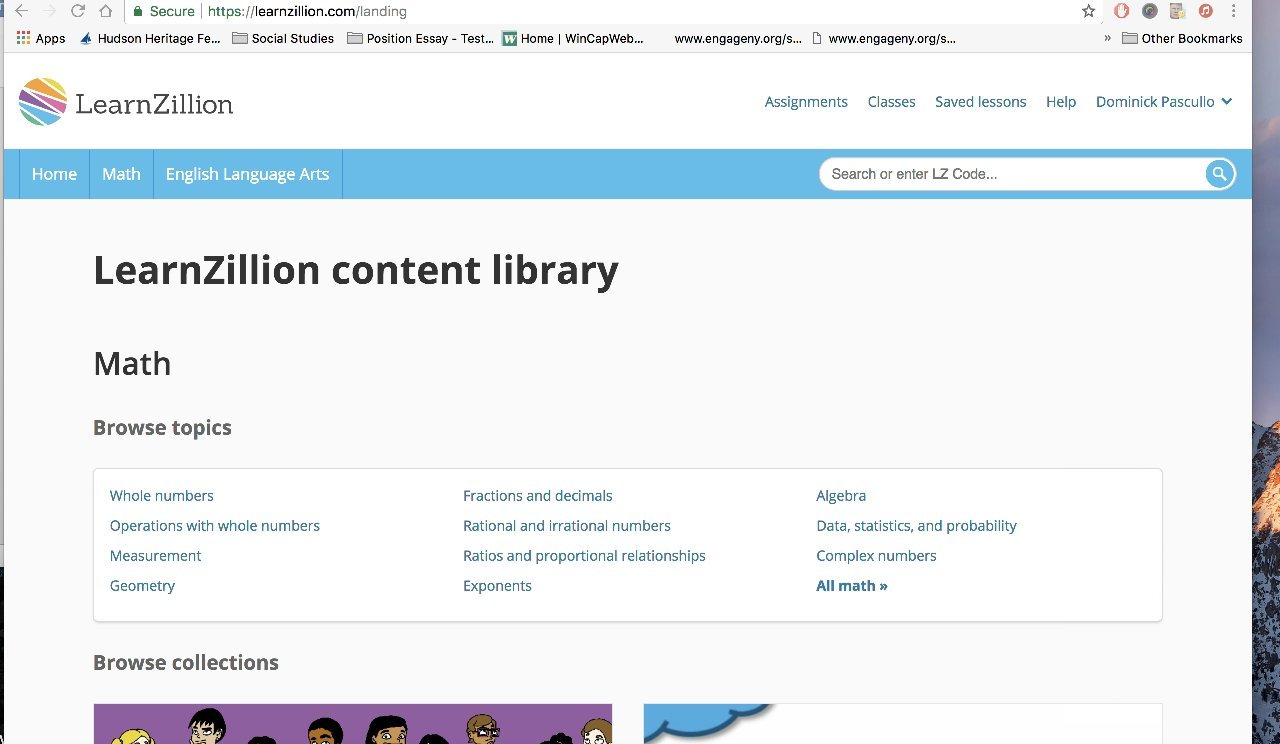1280x744 pixels.
Task: Click the All math link
Action: (x=851, y=585)
